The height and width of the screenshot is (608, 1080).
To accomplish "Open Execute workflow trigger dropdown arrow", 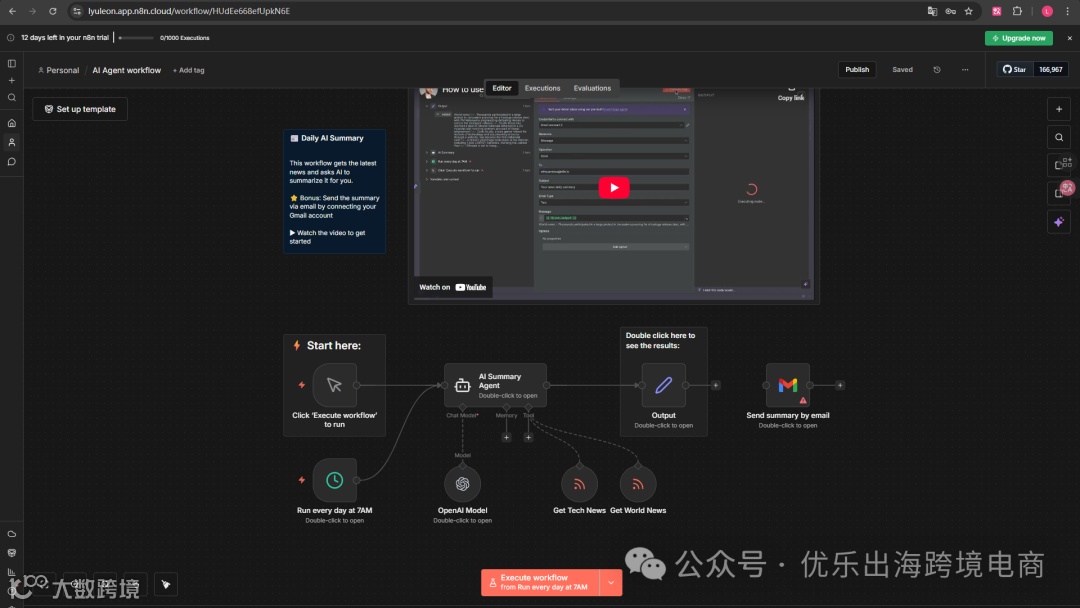I will pos(611,583).
